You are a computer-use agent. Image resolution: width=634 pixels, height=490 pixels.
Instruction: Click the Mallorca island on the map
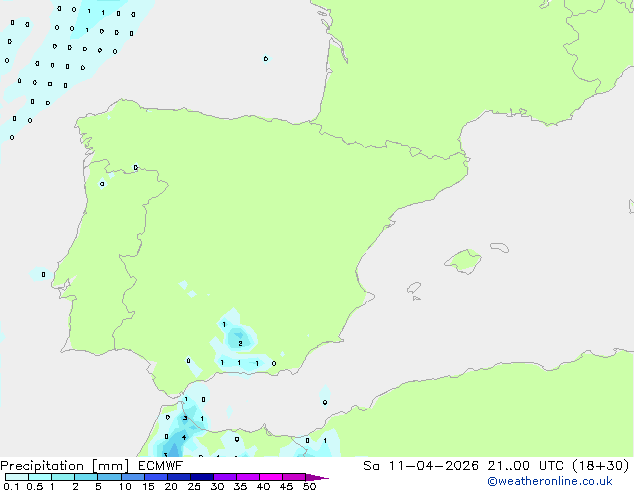tap(463, 261)
